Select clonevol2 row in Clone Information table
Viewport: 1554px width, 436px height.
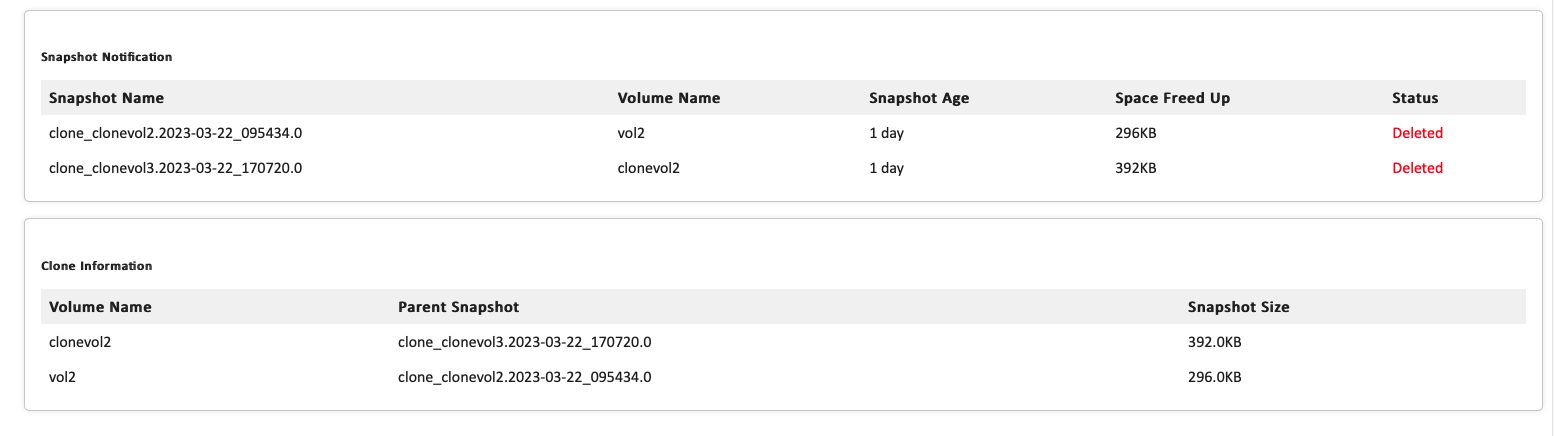[80, 342]
